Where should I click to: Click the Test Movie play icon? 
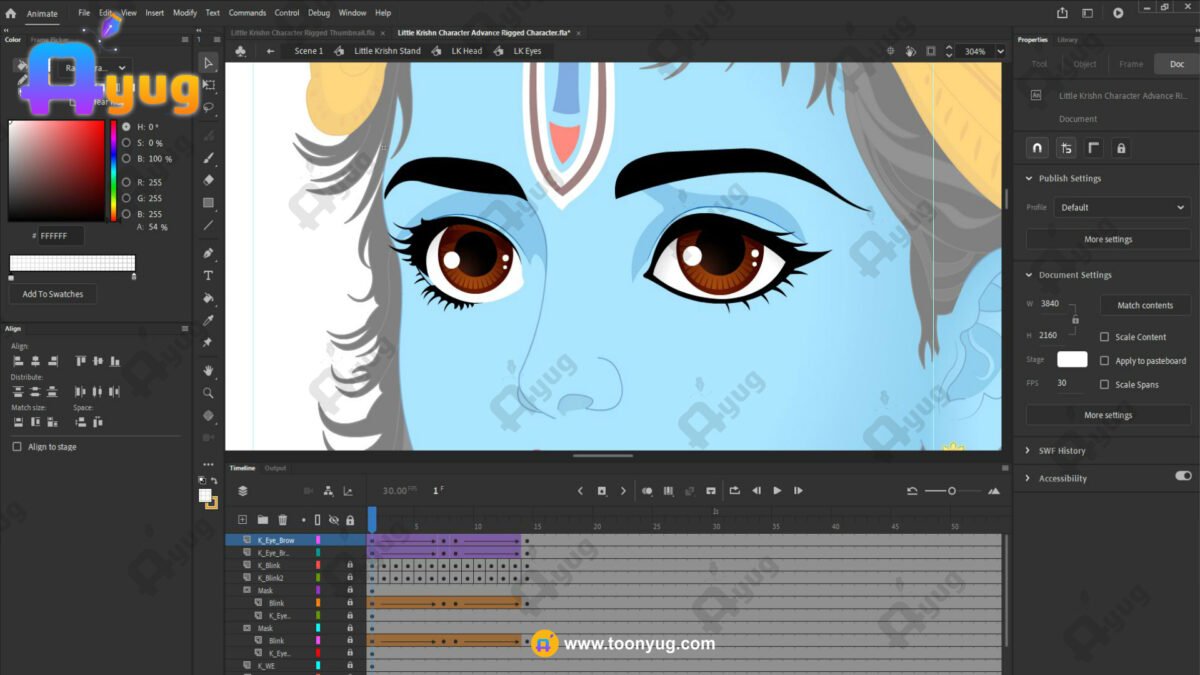tap(1118, 13)
